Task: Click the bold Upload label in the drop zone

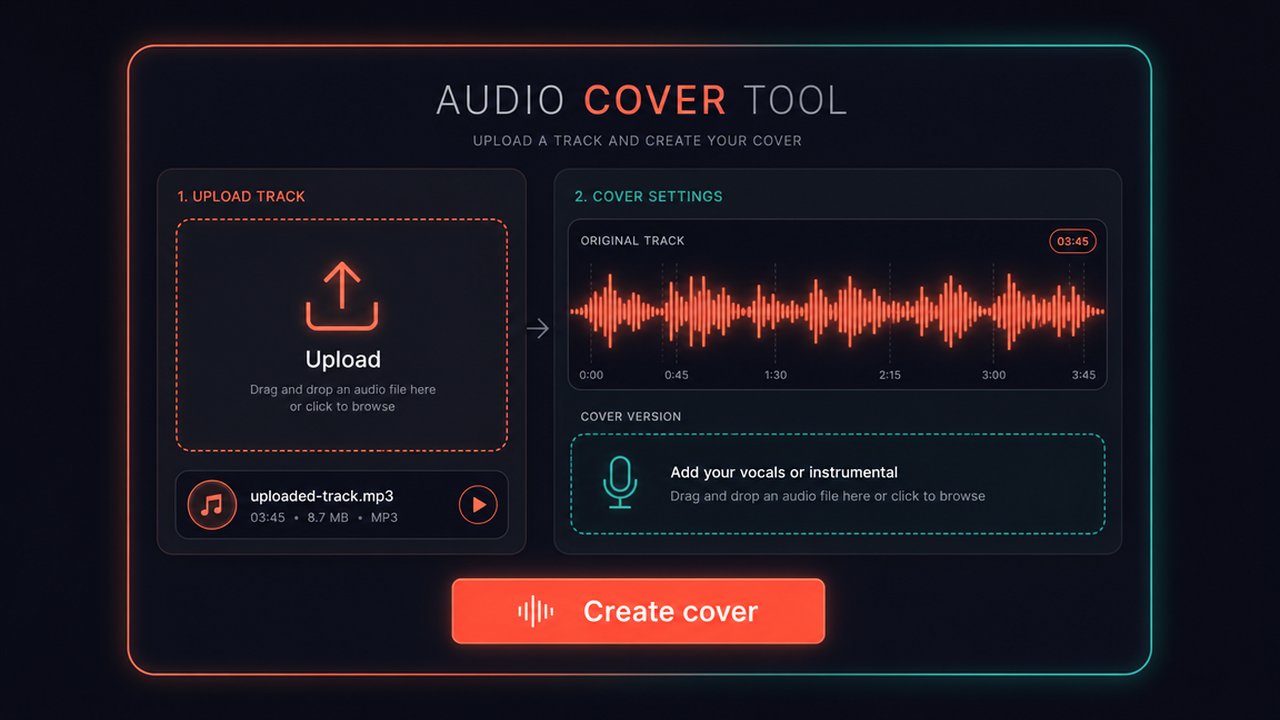Action: tap(343, 360)
